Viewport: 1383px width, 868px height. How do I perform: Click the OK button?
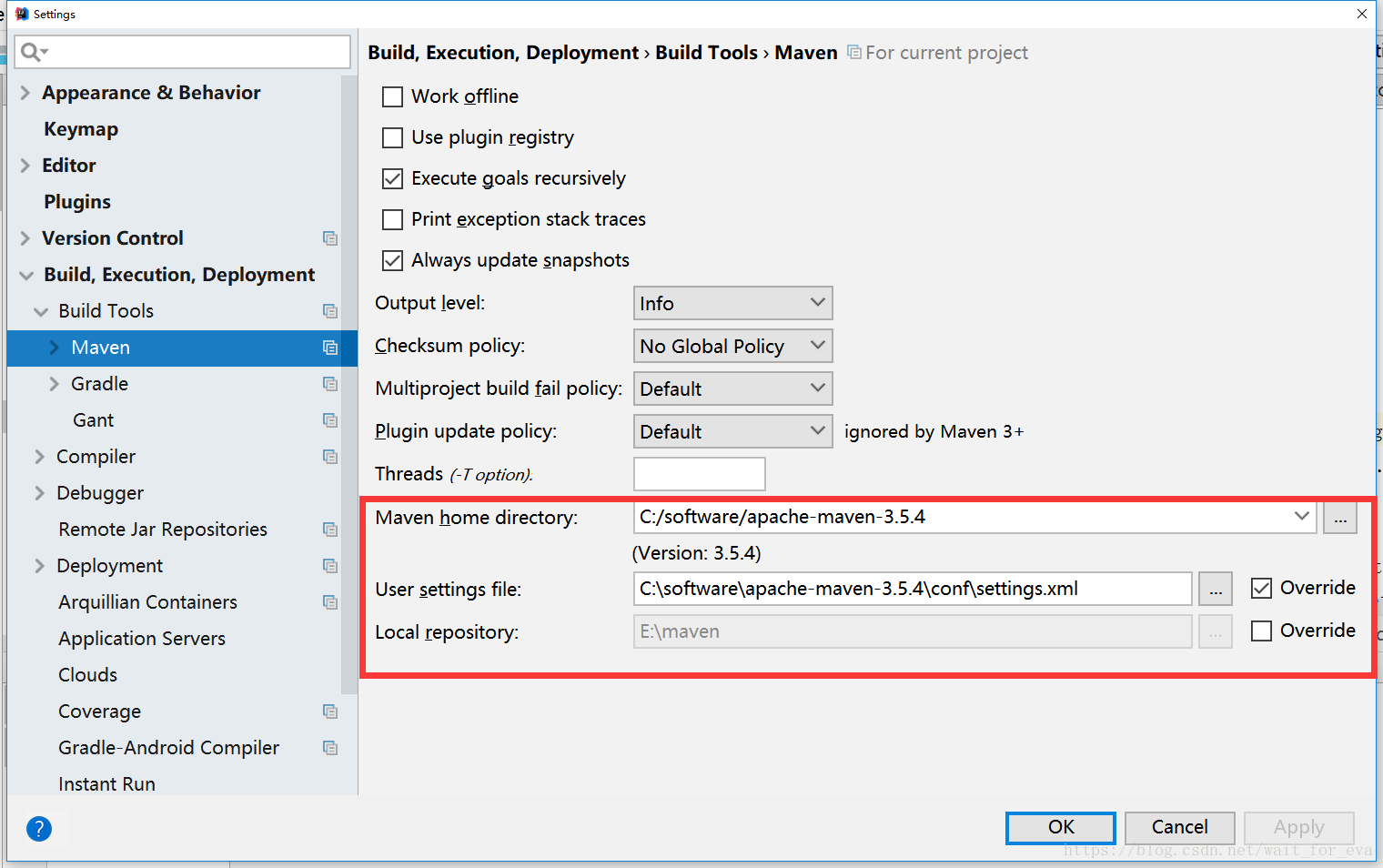pos(1060,827)
